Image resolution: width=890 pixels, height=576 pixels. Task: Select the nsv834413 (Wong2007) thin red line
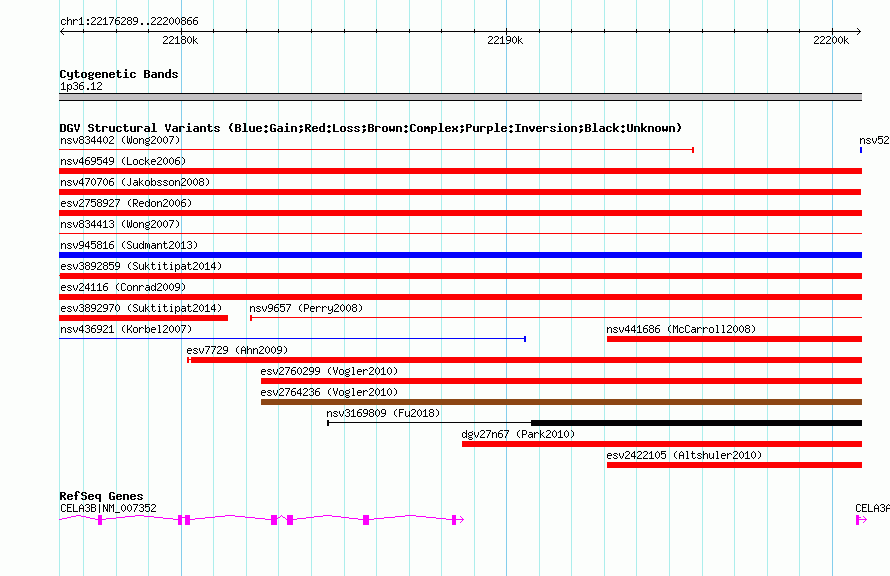460,233
